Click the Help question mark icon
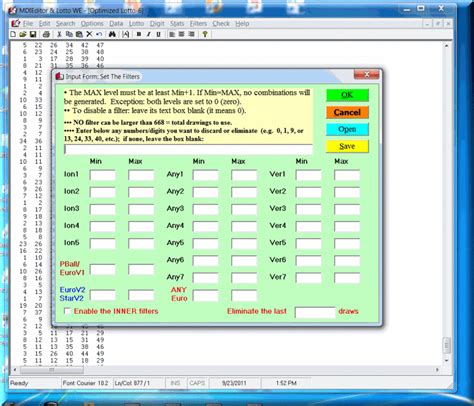Image resolution: width=474 pixels, height=406 pixels. 205,34
